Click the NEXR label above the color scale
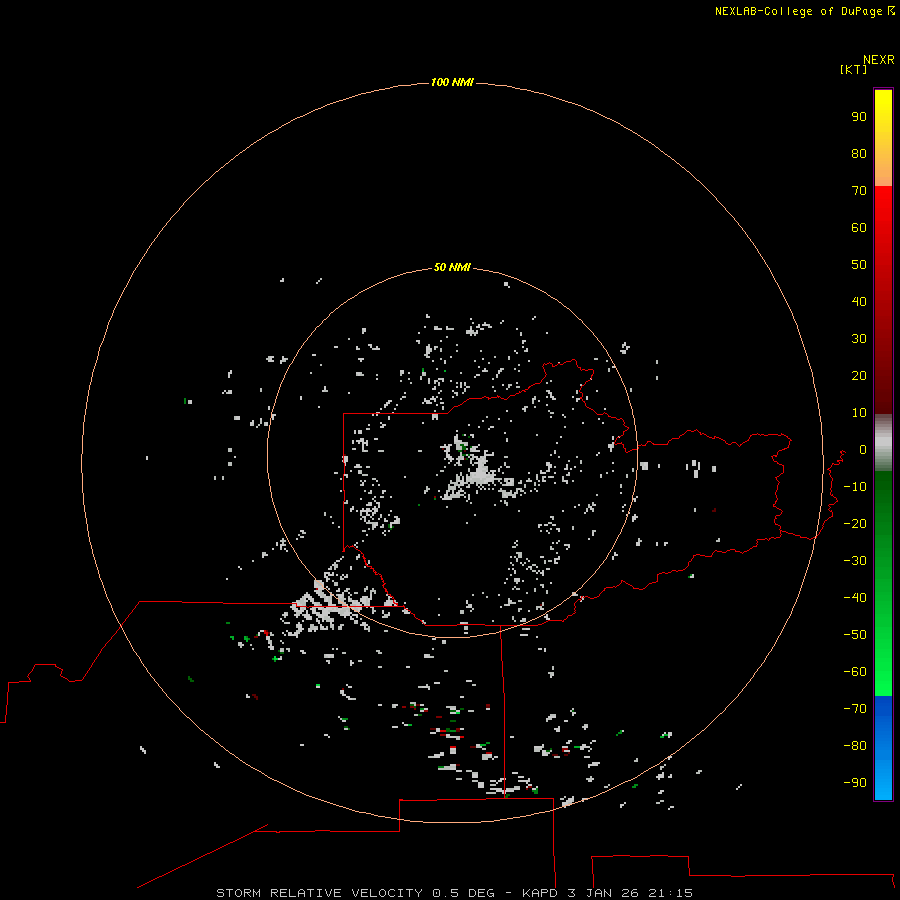 (879, 60)
